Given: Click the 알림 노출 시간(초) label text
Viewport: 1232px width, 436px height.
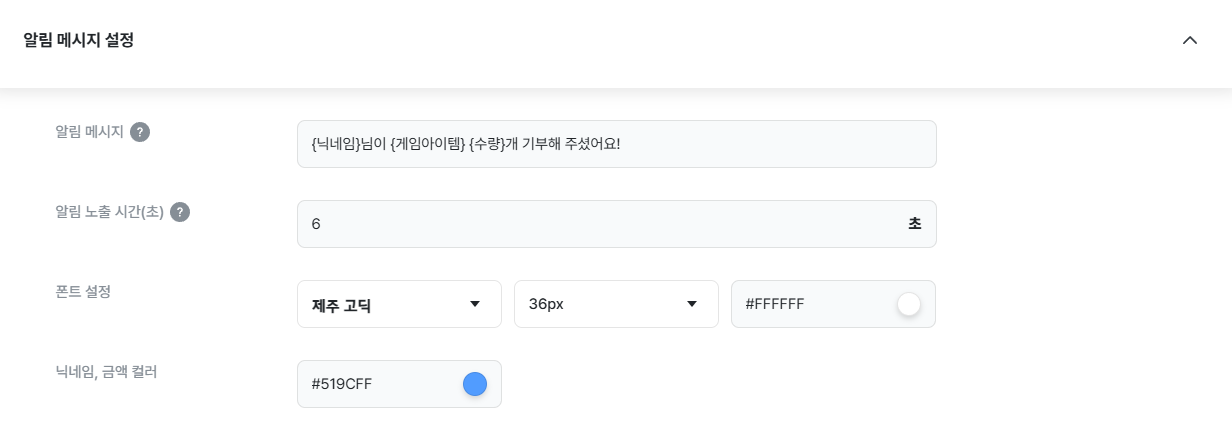Looking at the screenshot, I should 109,212.
